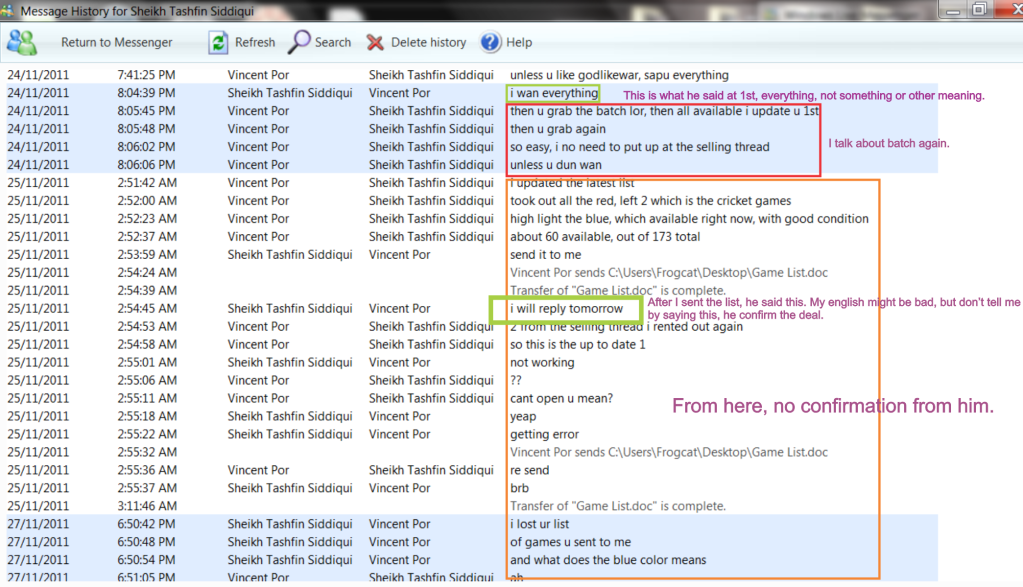The width and height of the screenshot is (1023, 587).
Task: Select the 'i will reply tomorrow' message
Action: pyautogui.click(x=566, y=309)
